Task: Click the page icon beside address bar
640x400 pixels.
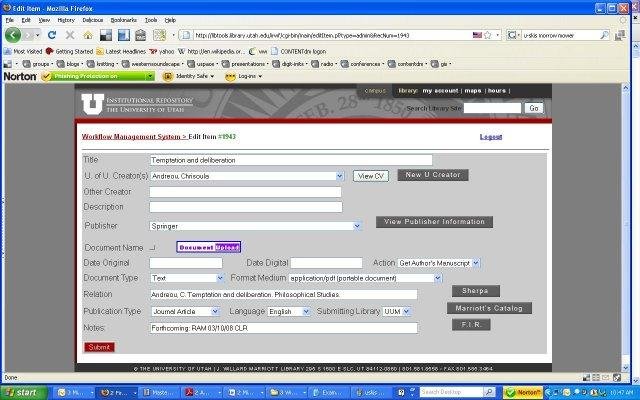Action: (186, 36)
